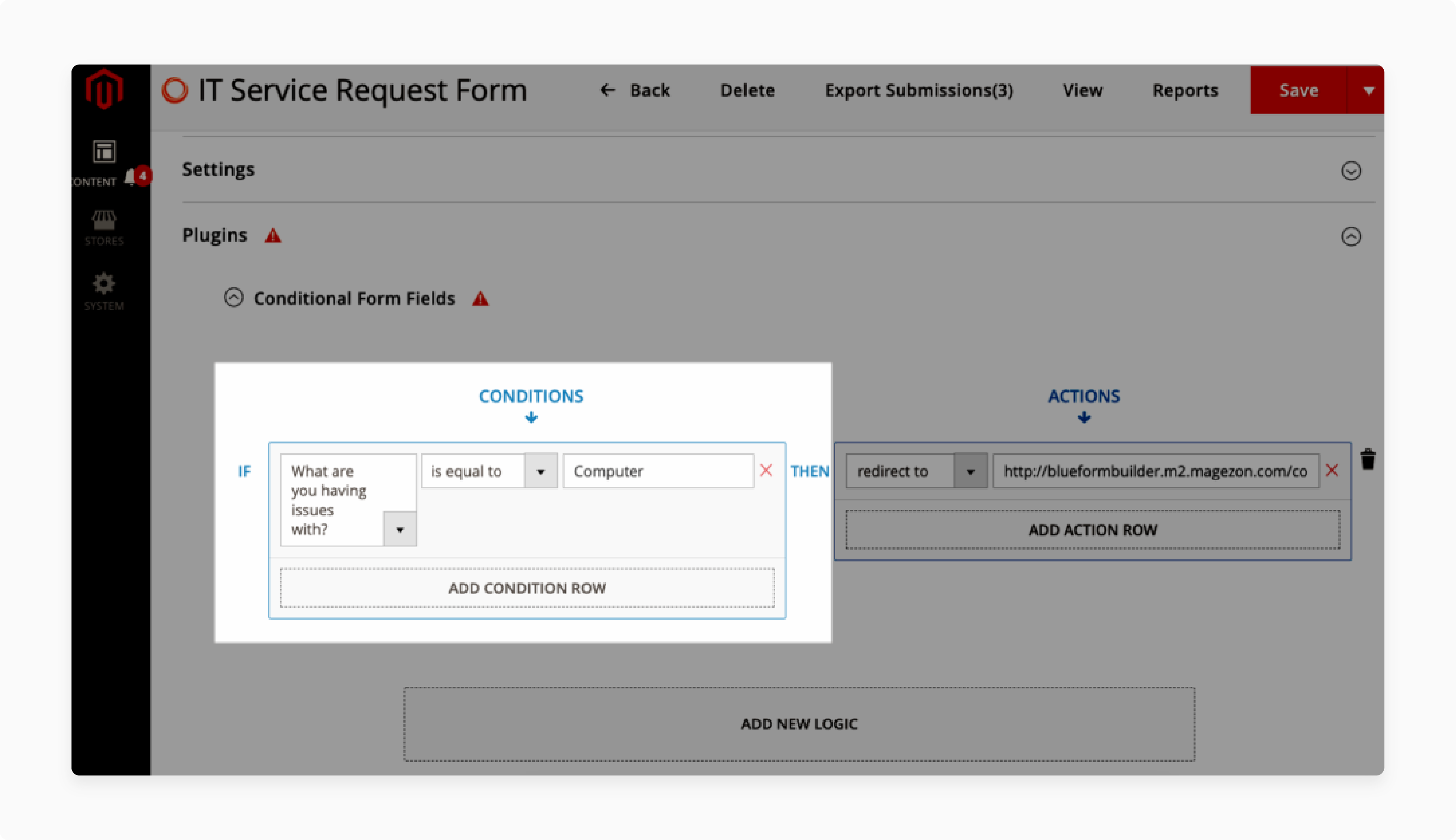Click the ACTIONS heading
Image resolution: width=1456 pixels, height=840 pixels.
click(x=1084, y=396)
